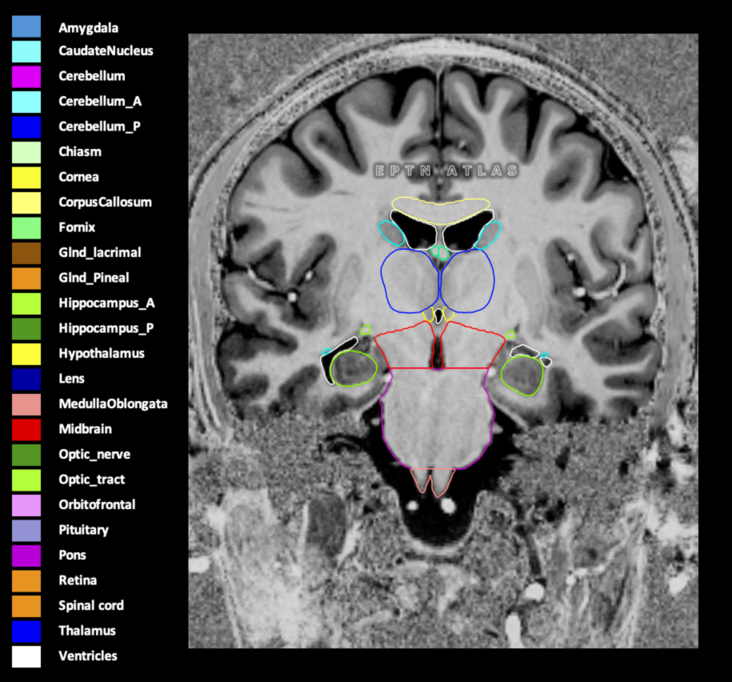Pick the Hypothalamus yellow swatch

26,354
